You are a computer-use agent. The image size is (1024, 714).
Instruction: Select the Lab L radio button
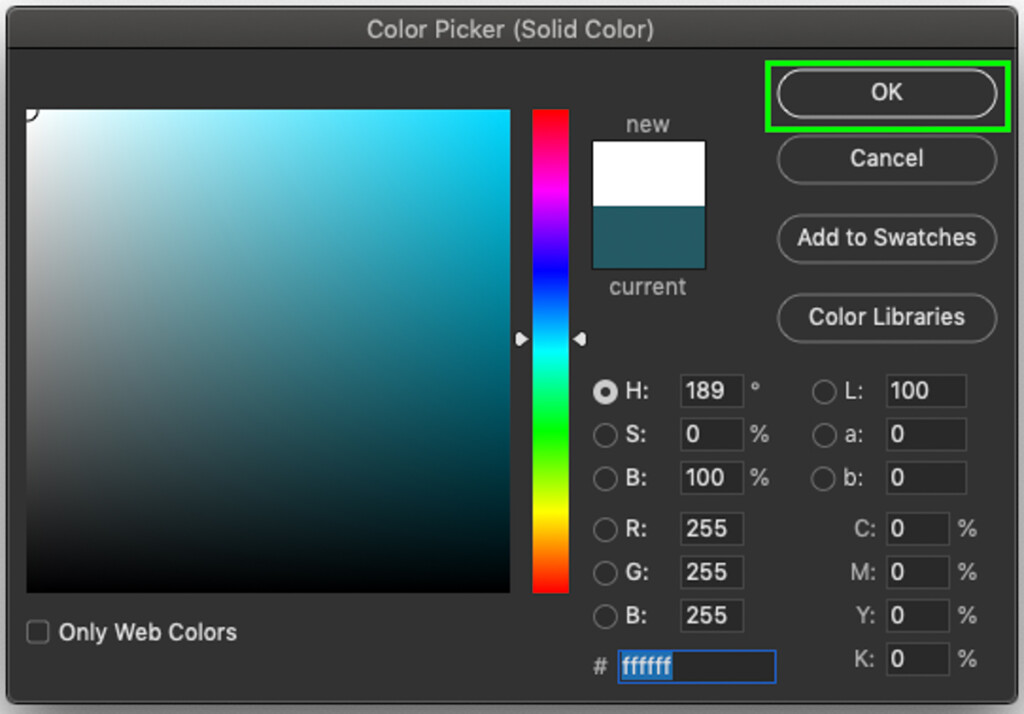(x=823, y=392)
